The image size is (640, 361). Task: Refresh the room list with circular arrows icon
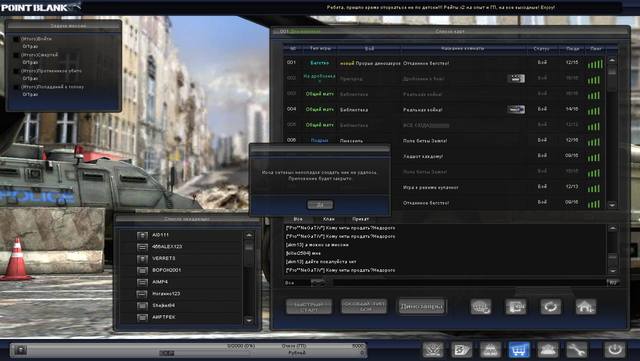(x=551, y=307)
